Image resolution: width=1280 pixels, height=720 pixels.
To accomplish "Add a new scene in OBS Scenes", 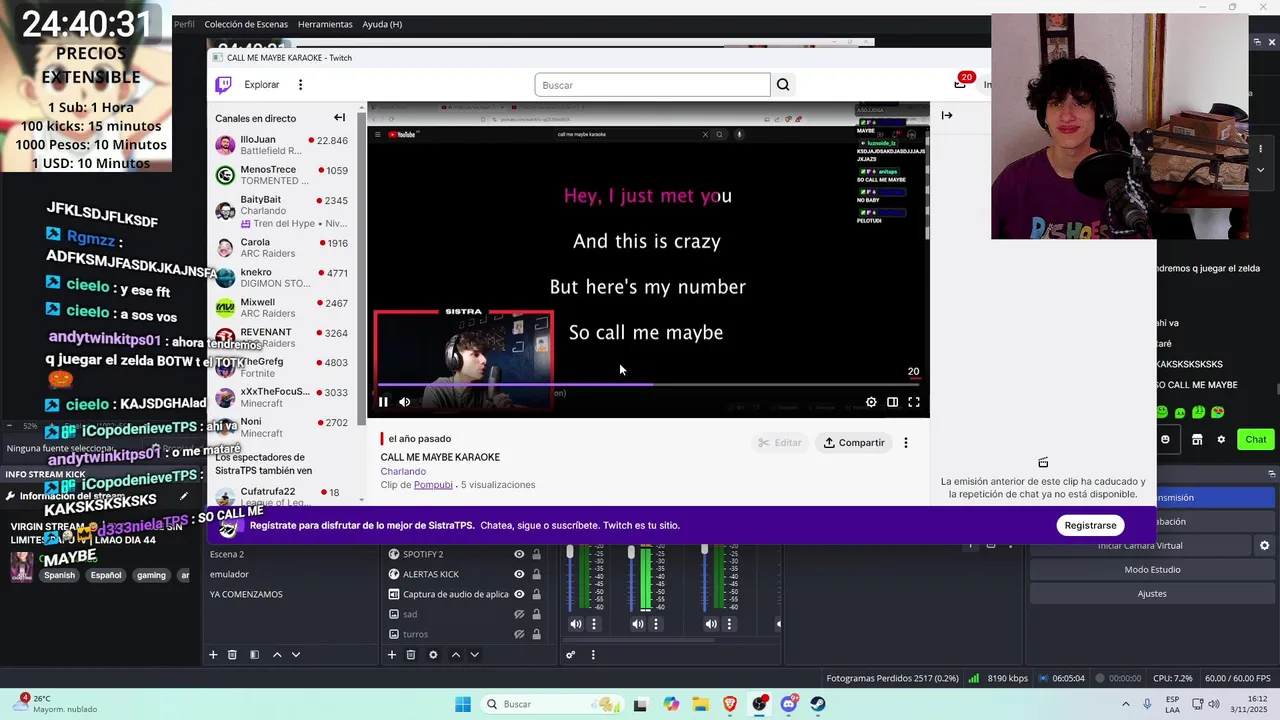I will click(213, 655).
